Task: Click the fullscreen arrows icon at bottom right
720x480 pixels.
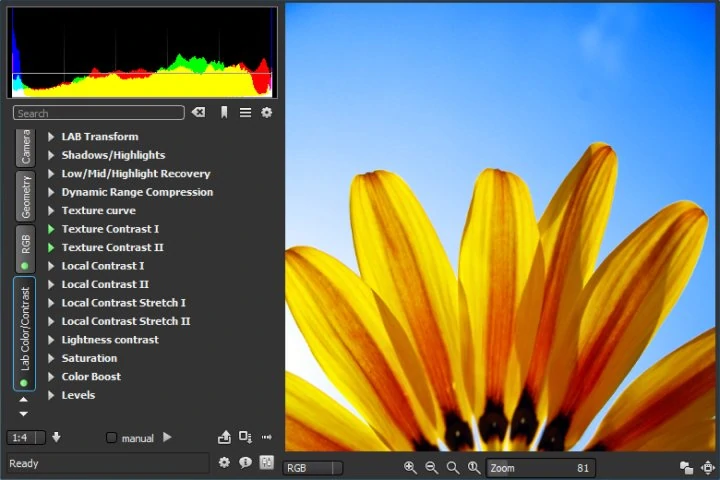Action: 708,468
